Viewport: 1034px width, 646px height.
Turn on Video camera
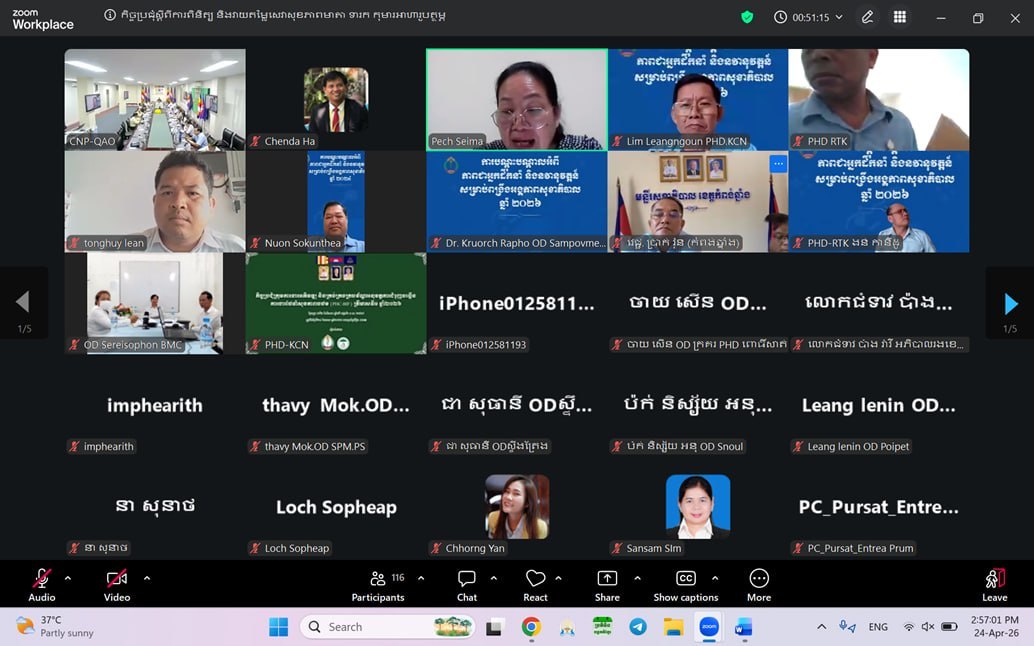[x=117, y=585]
